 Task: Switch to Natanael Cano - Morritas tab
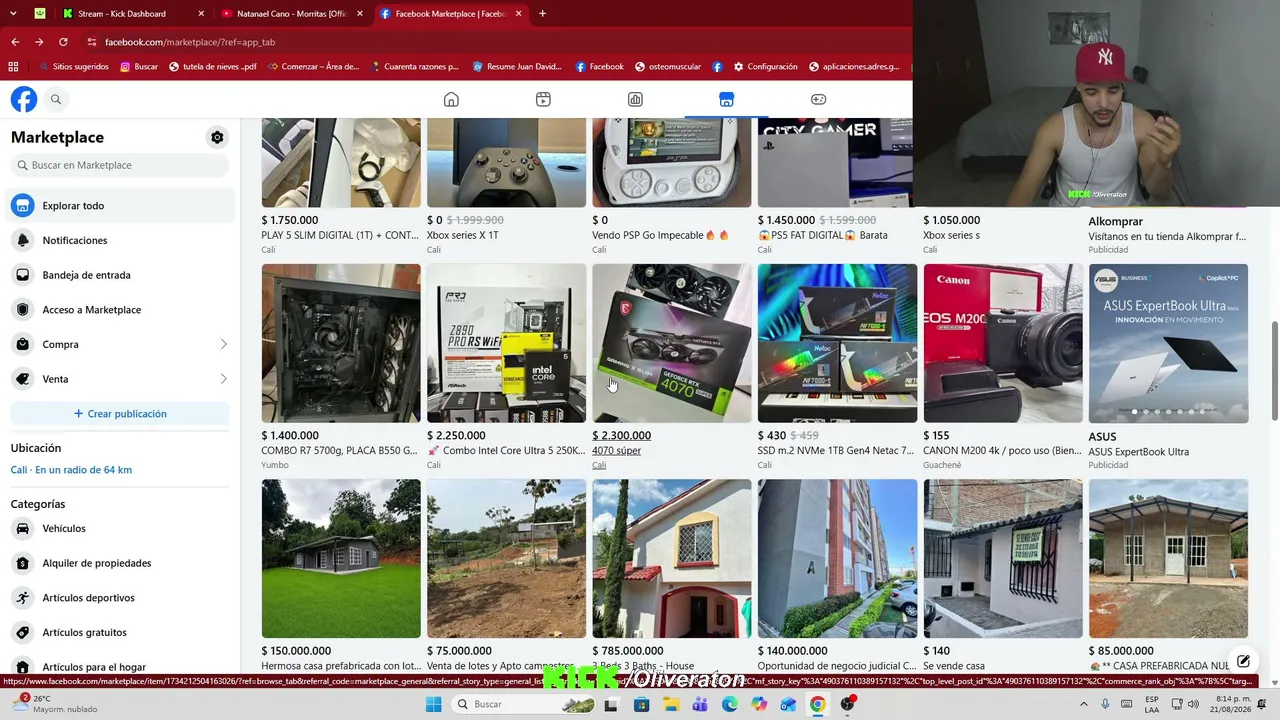click(x=291, y=14)
